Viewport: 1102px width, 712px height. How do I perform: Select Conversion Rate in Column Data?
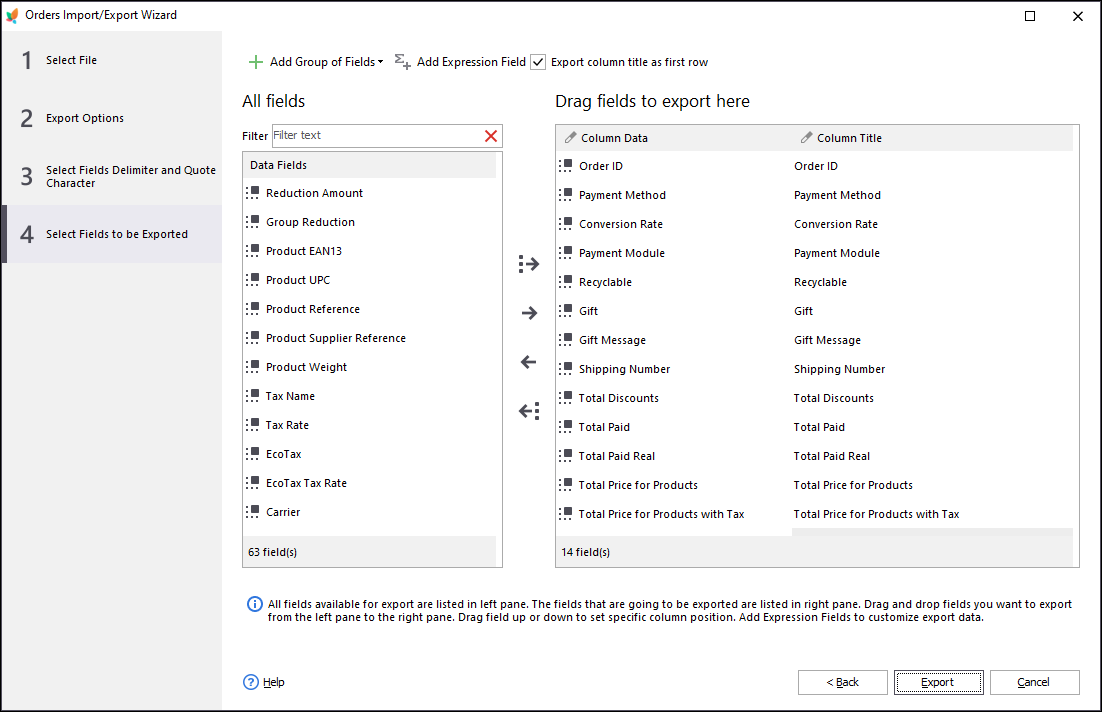tap(621, 224)
